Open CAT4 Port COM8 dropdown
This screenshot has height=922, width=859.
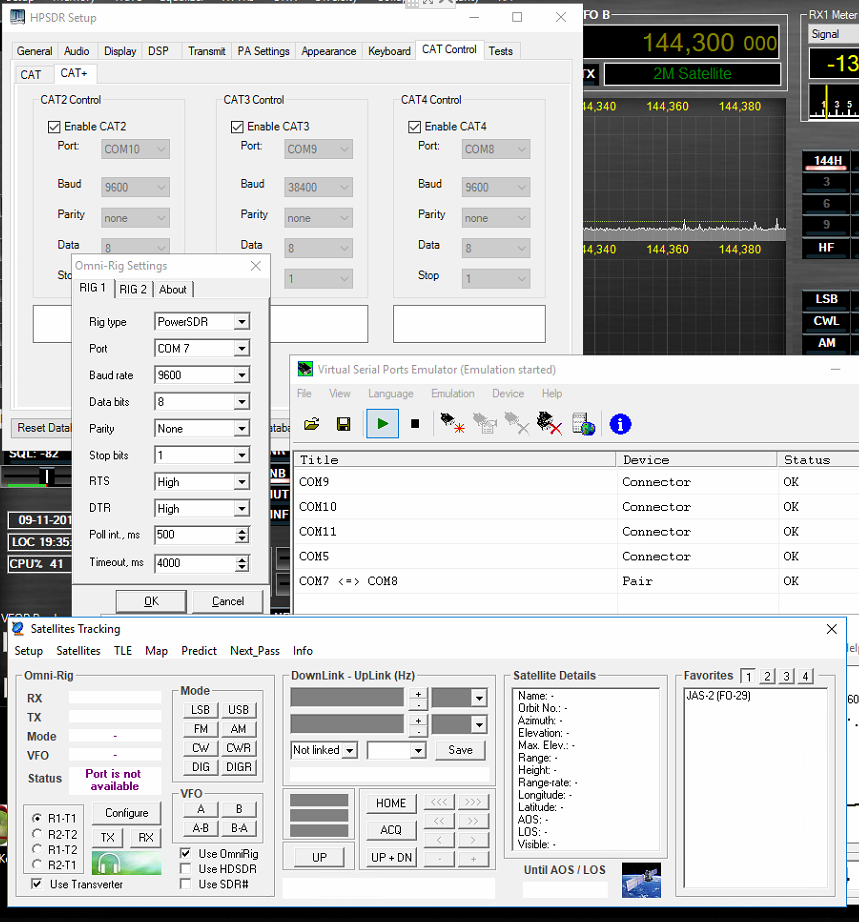click(496, 149)
